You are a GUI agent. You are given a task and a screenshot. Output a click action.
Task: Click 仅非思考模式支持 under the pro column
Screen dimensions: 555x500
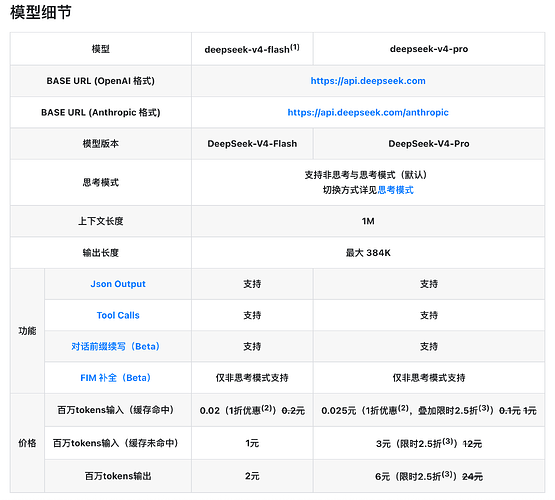(x=429, y=378)
